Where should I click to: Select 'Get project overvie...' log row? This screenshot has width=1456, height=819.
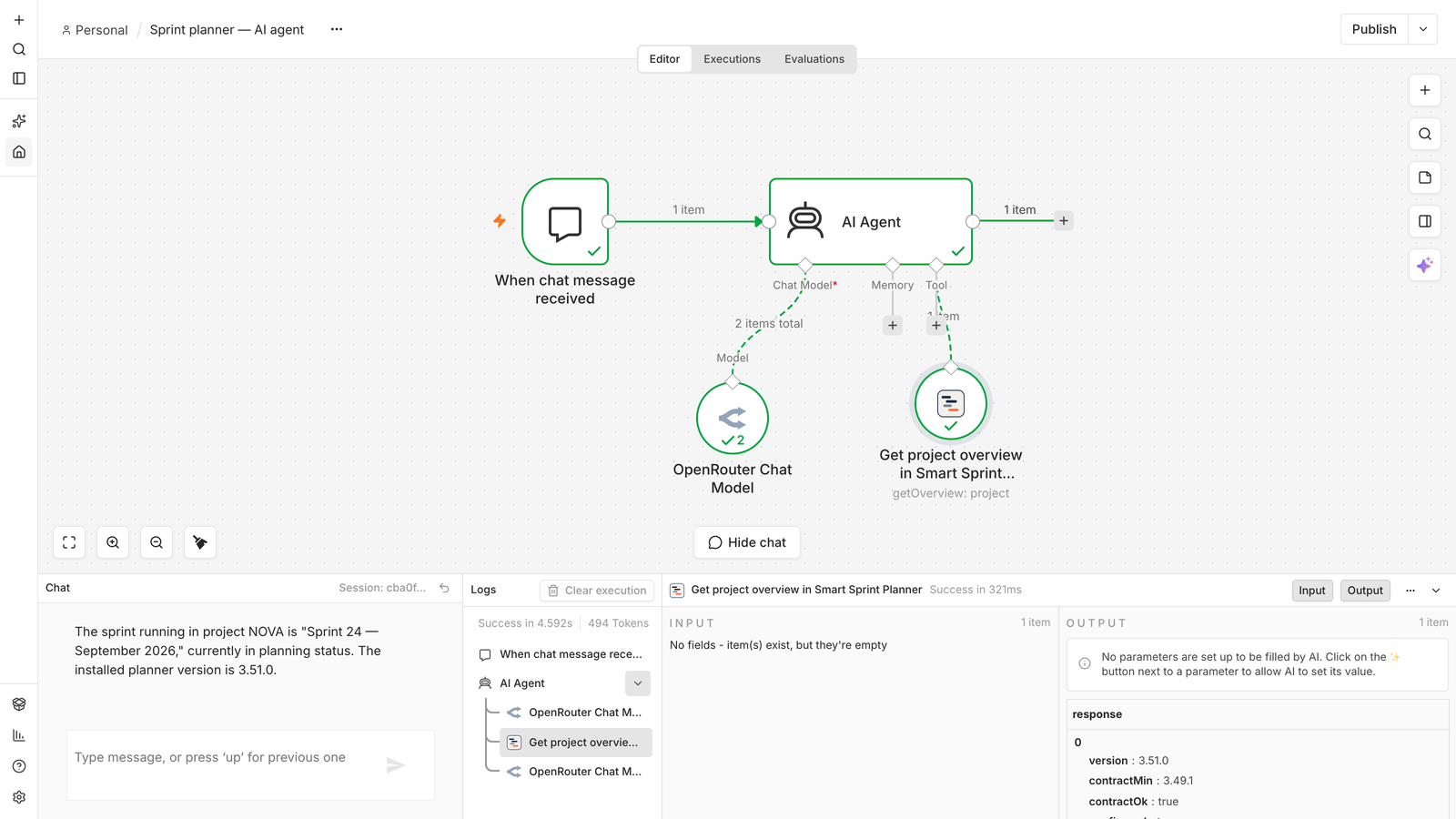[576, 743]
